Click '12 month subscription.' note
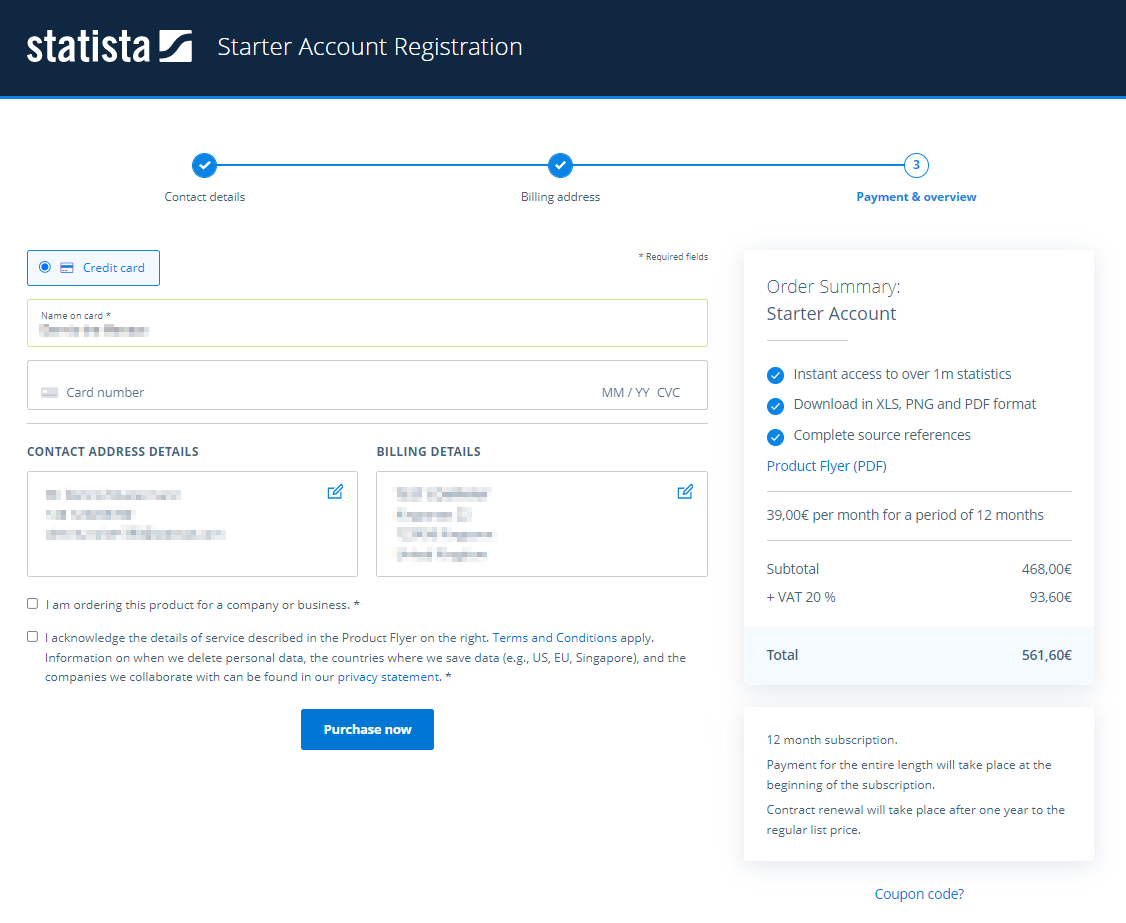This screenshot has width=1126, height=923. click(832, 740)
